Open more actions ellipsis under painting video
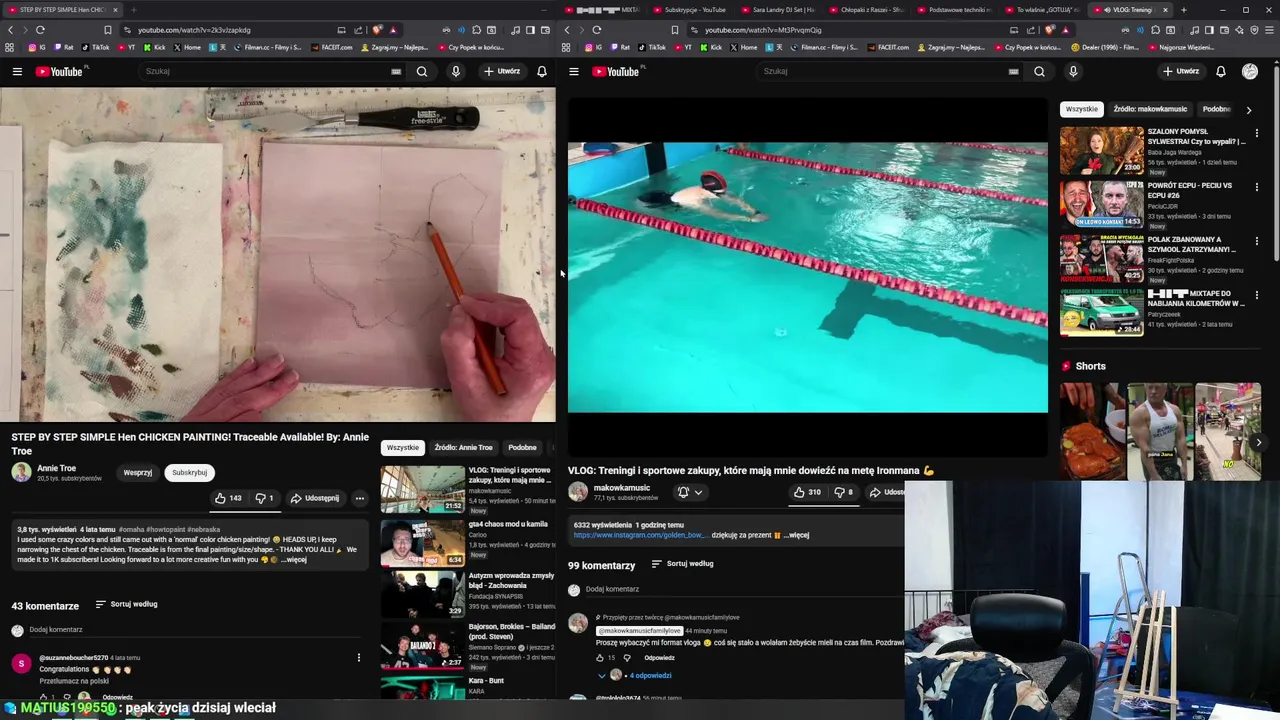1280x720 pixels. 360,498
